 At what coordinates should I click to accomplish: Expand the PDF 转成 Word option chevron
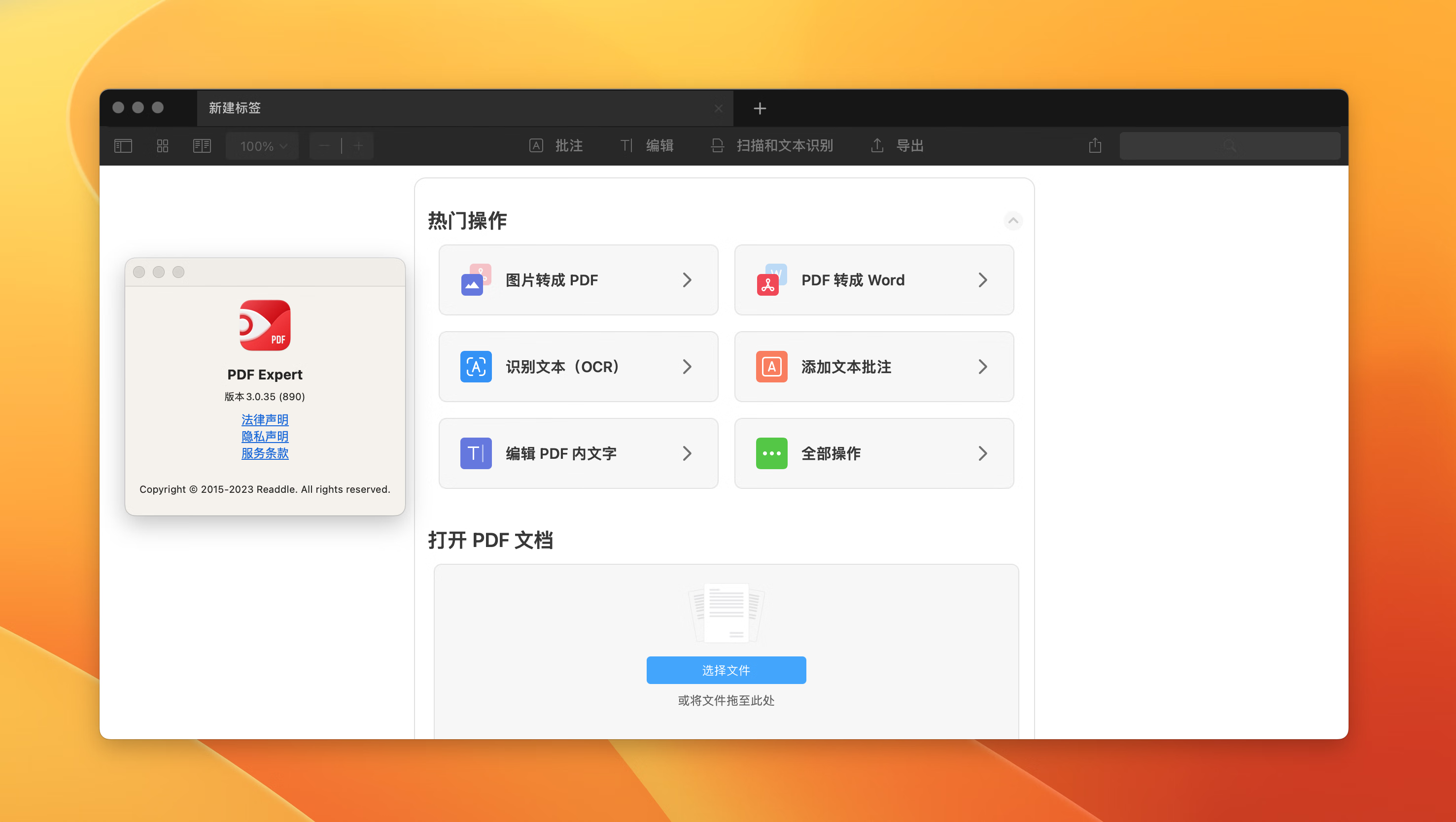[x=982, y=280]
